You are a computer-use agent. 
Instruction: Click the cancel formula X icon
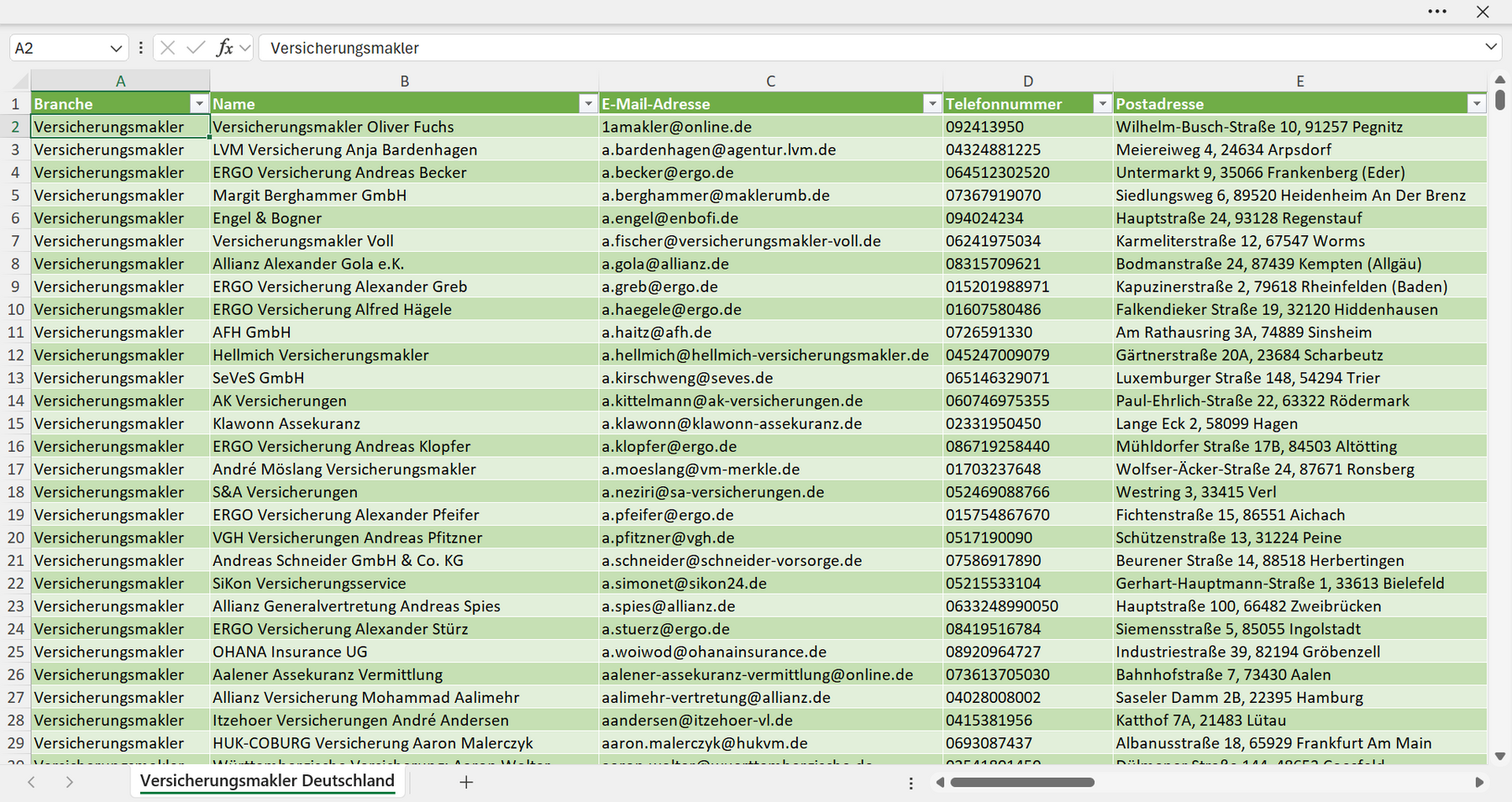168,48
